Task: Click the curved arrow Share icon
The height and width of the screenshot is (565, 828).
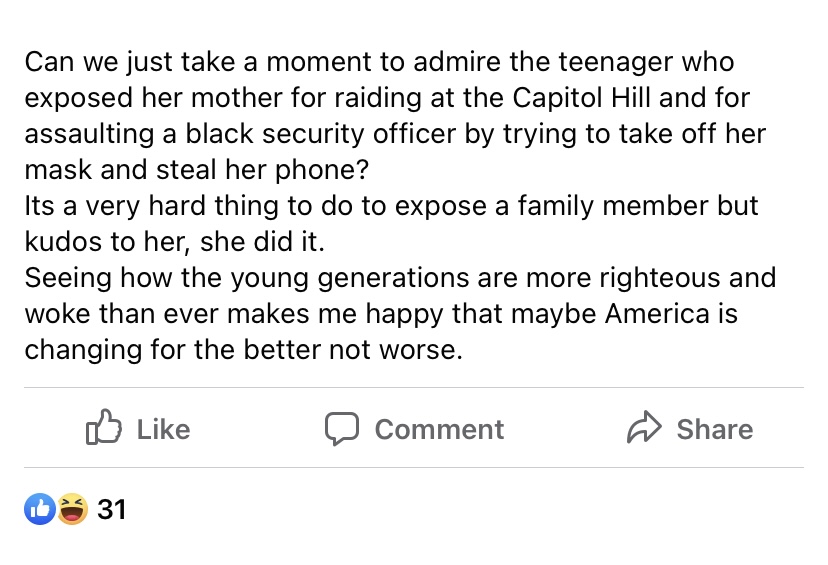Action: (644, 427)
